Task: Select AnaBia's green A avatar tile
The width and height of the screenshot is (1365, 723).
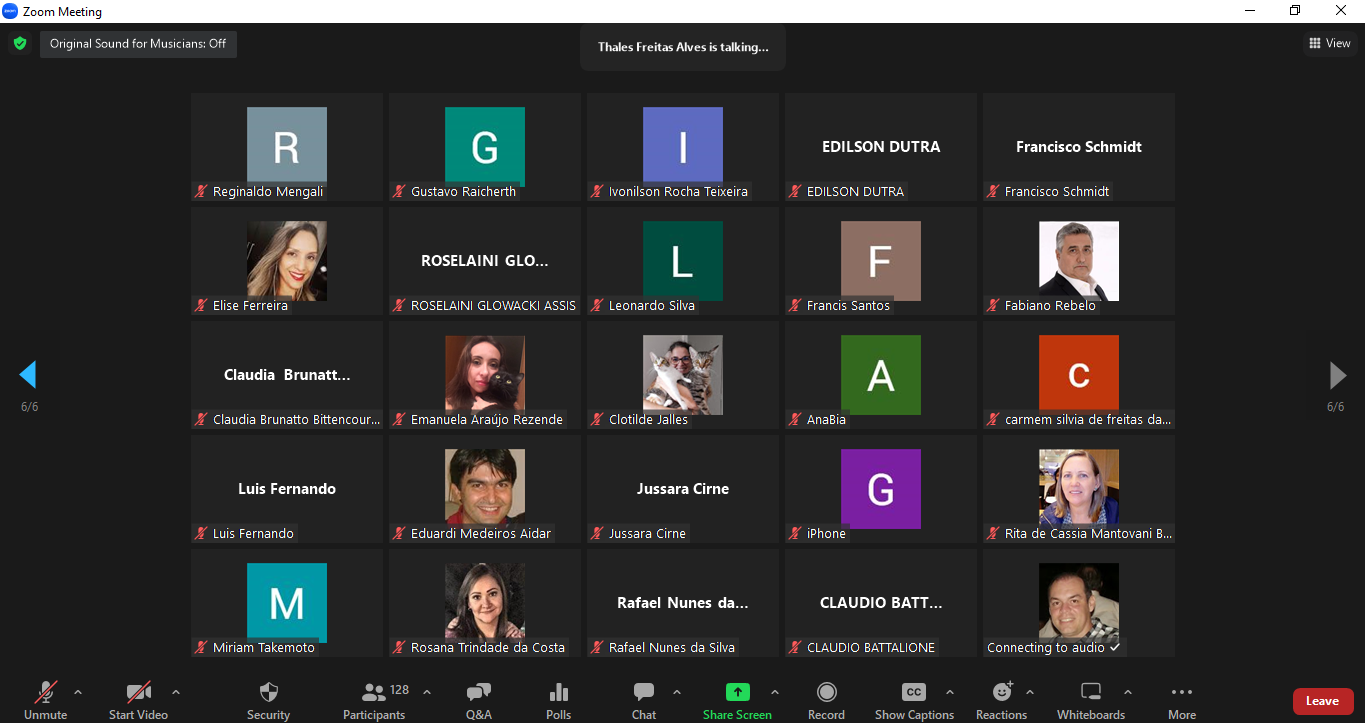Action: (x=881, y=375)
